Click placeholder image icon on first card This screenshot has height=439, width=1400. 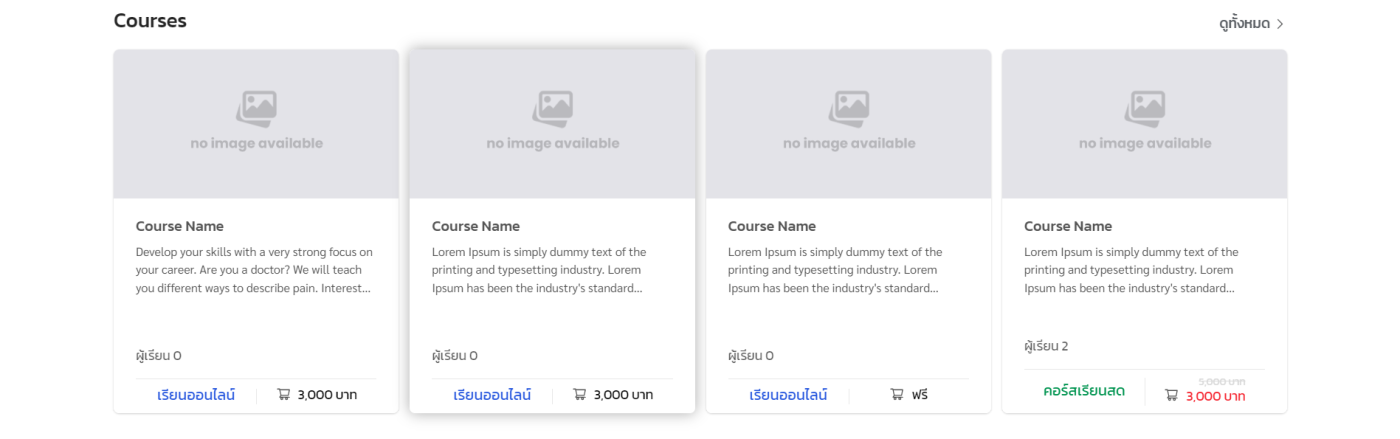[x=256, y=109]
